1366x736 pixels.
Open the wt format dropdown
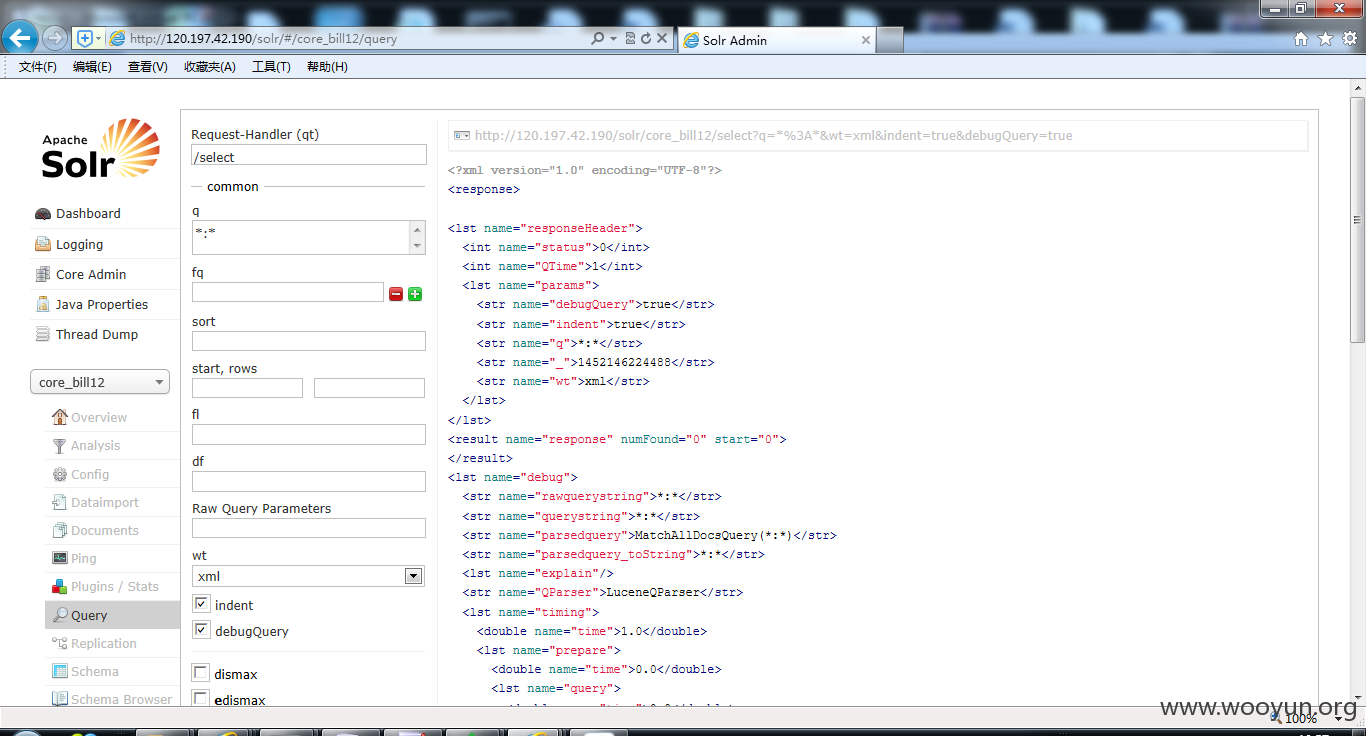click(x=308, y=576)
